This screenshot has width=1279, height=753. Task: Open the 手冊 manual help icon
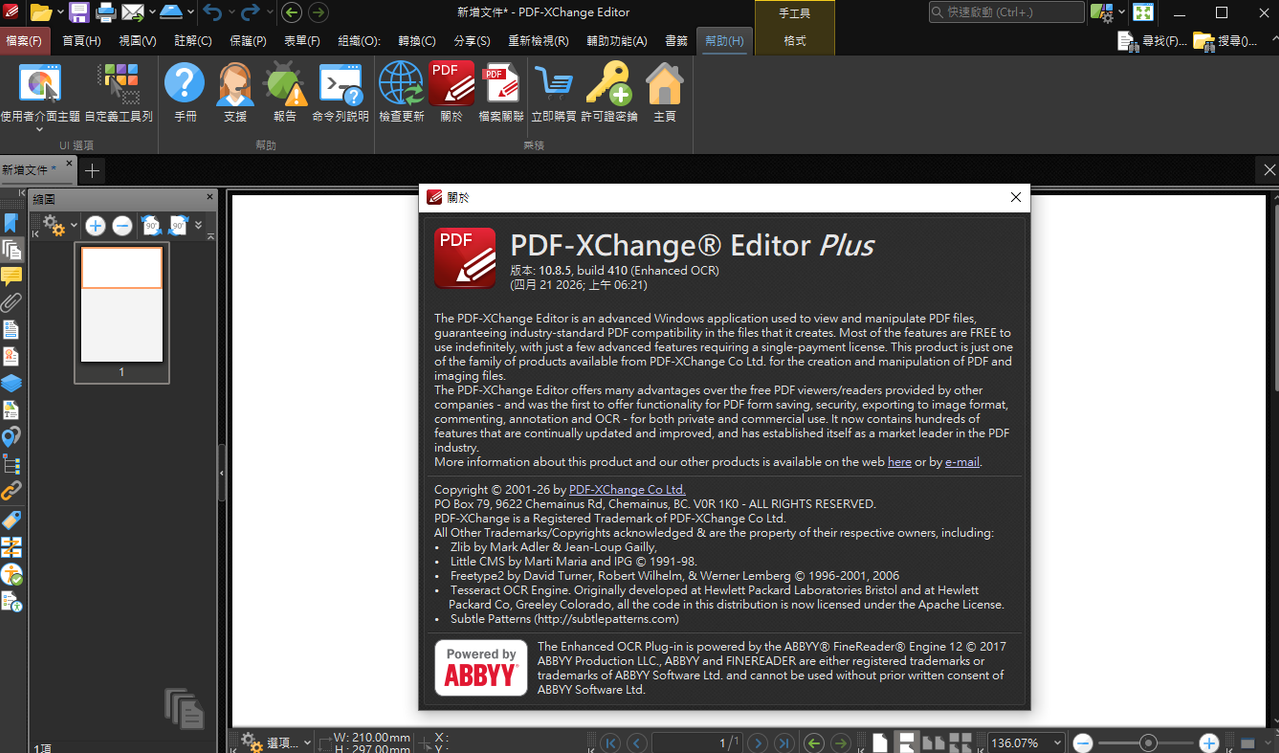point(185,84)
